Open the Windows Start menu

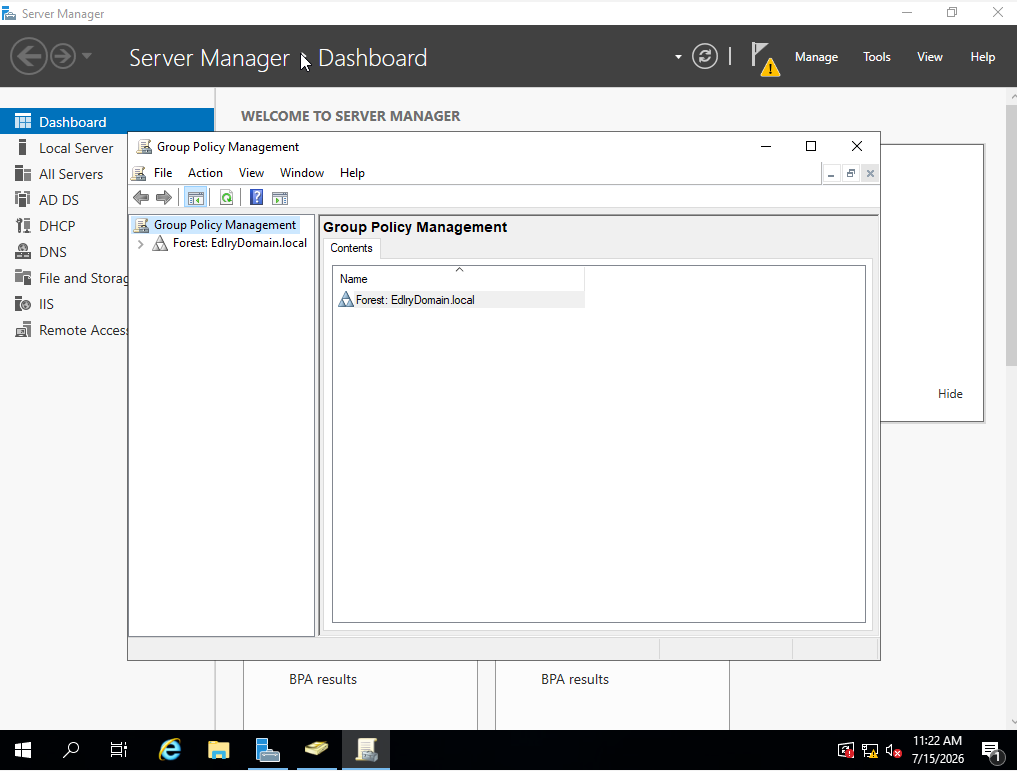coord(23,750)
